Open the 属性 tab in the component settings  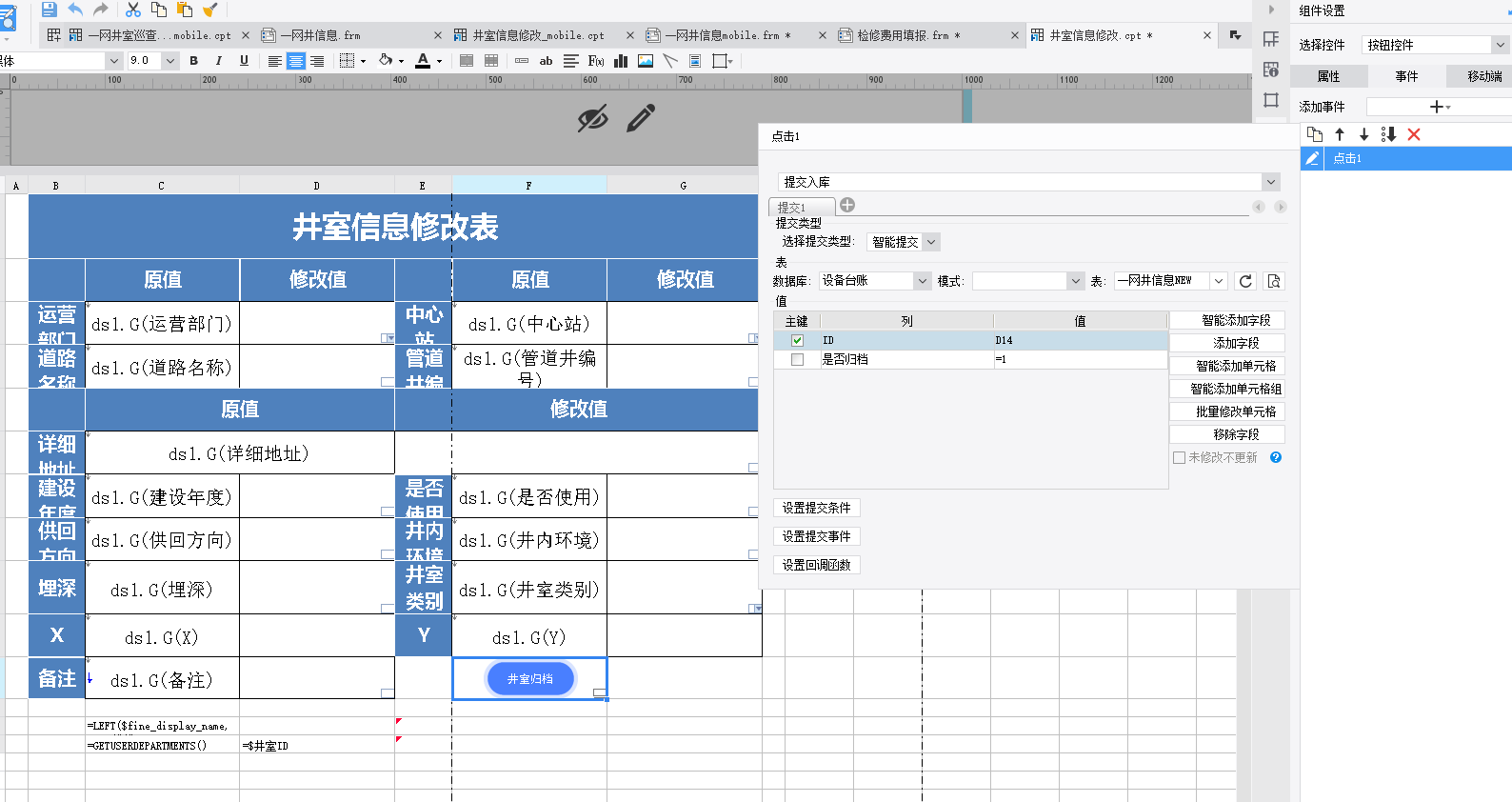[1328, 76]
